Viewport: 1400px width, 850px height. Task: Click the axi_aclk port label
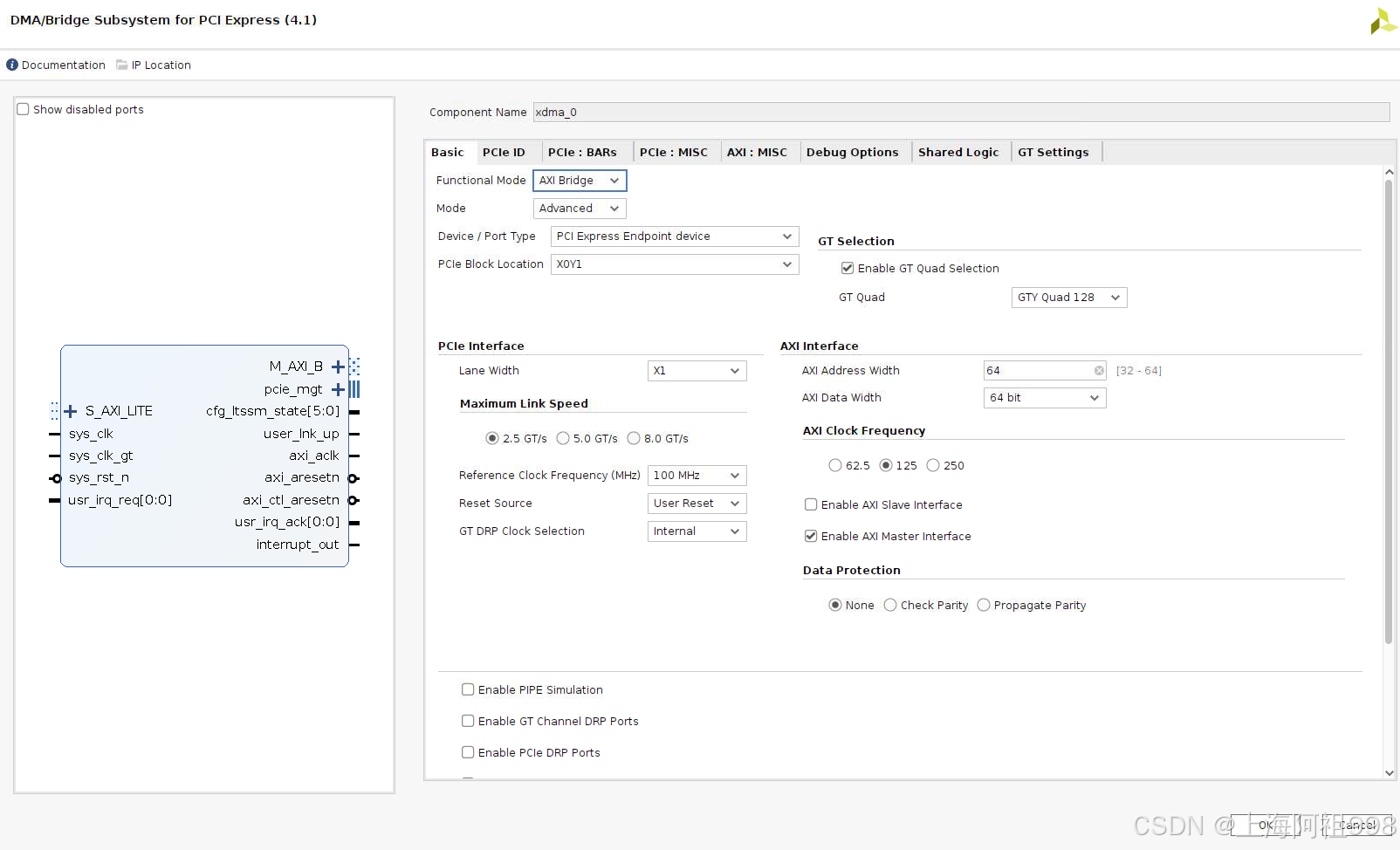[x=314, y=456]
